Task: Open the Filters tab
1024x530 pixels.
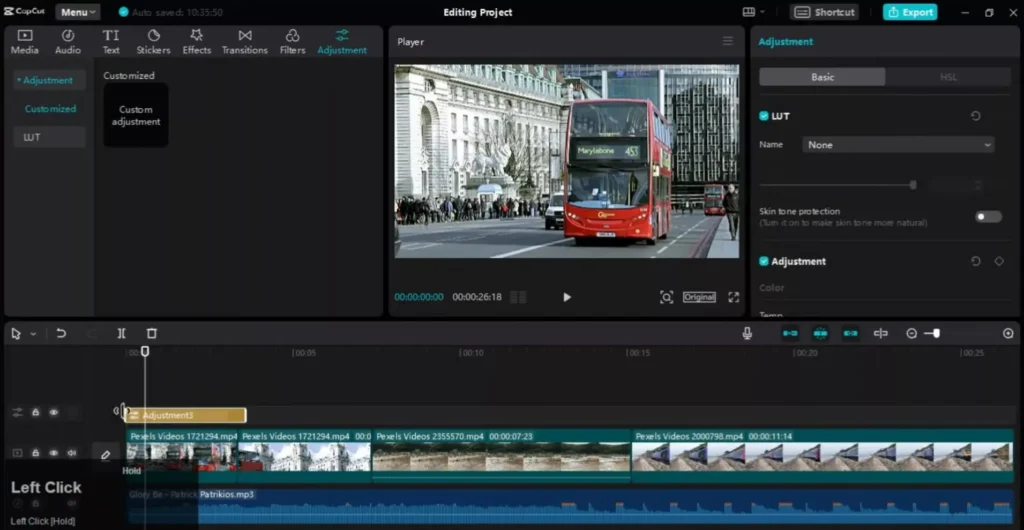Action: 293,42
